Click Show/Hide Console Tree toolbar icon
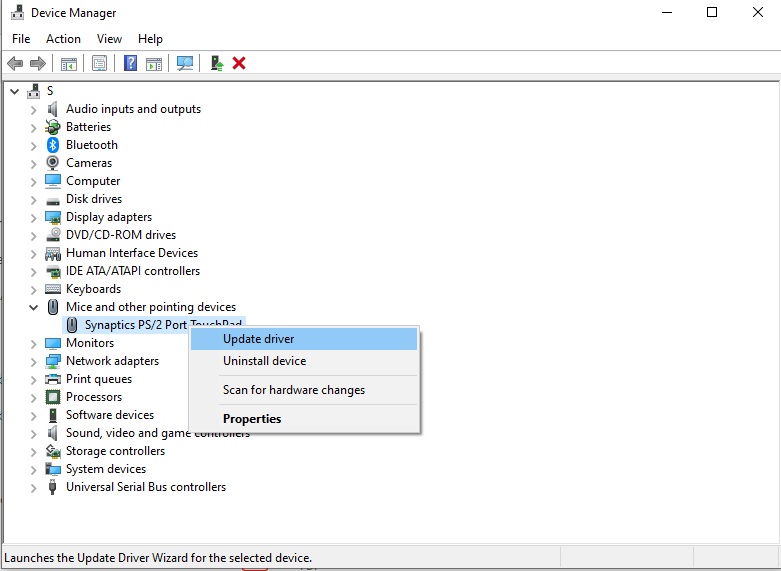 [68, 63]
